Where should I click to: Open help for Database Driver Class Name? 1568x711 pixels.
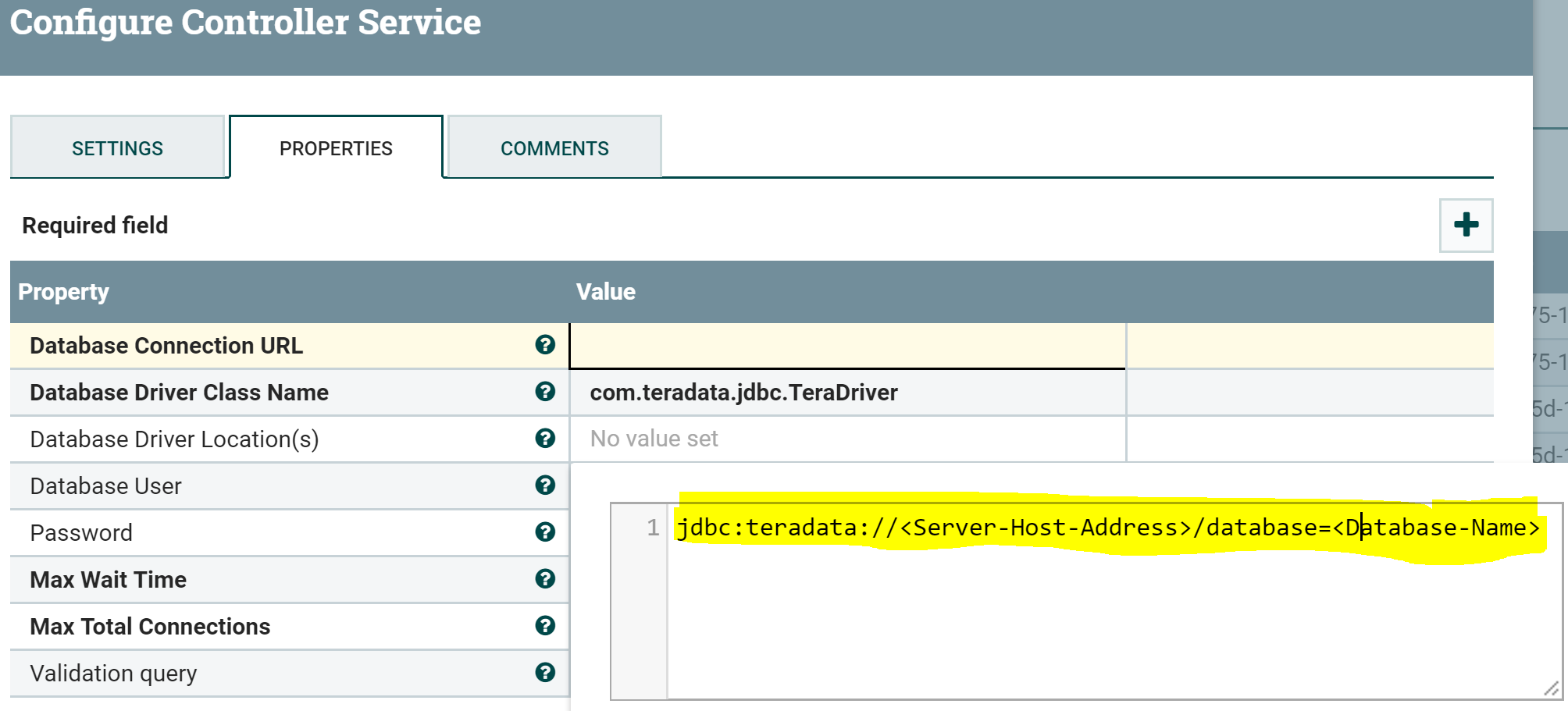coord(545,392)
